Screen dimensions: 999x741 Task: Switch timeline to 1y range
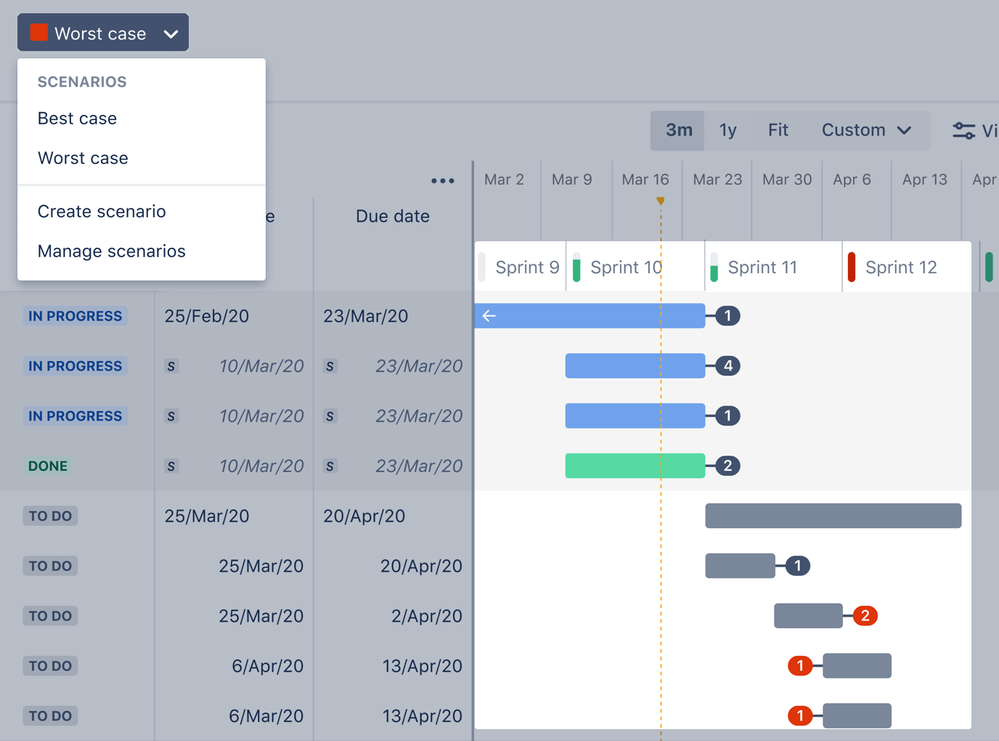728,130
